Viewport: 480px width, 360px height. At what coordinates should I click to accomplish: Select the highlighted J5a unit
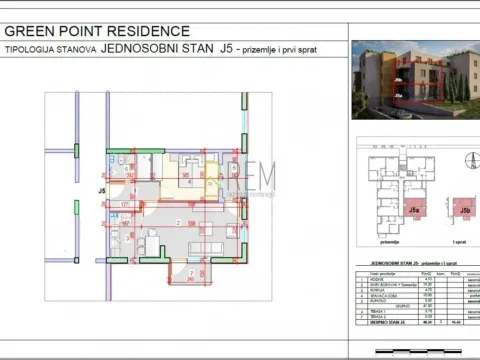[414, 209]
